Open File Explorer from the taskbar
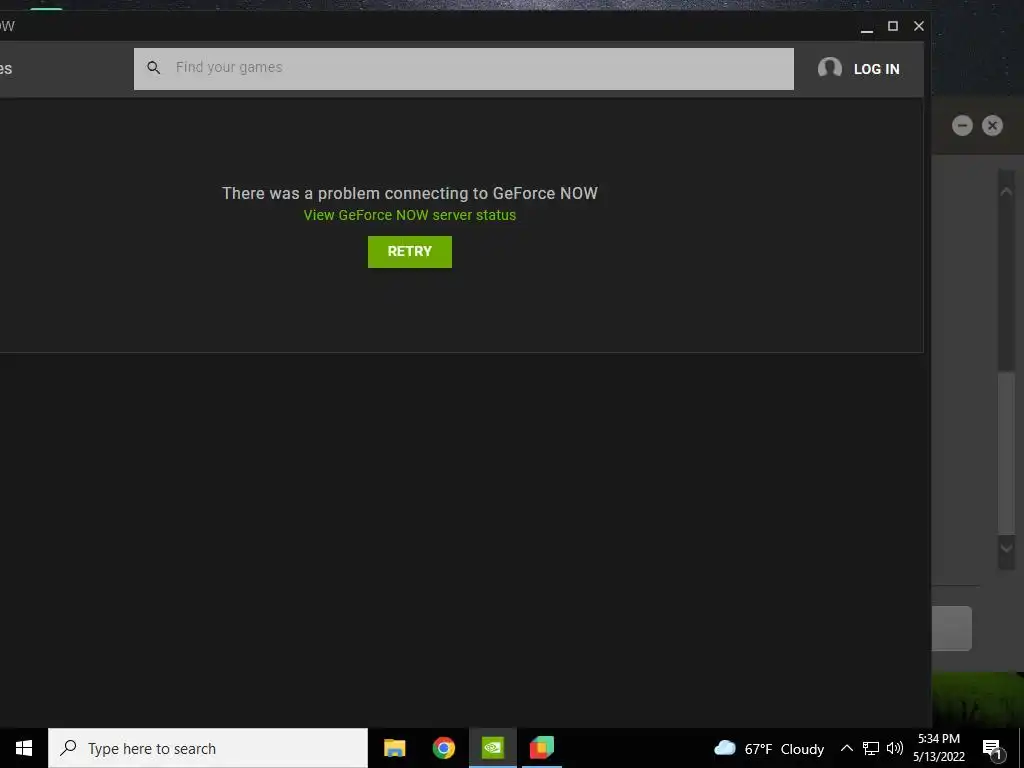Viewport: 1024px width, 768px height. 394,748
